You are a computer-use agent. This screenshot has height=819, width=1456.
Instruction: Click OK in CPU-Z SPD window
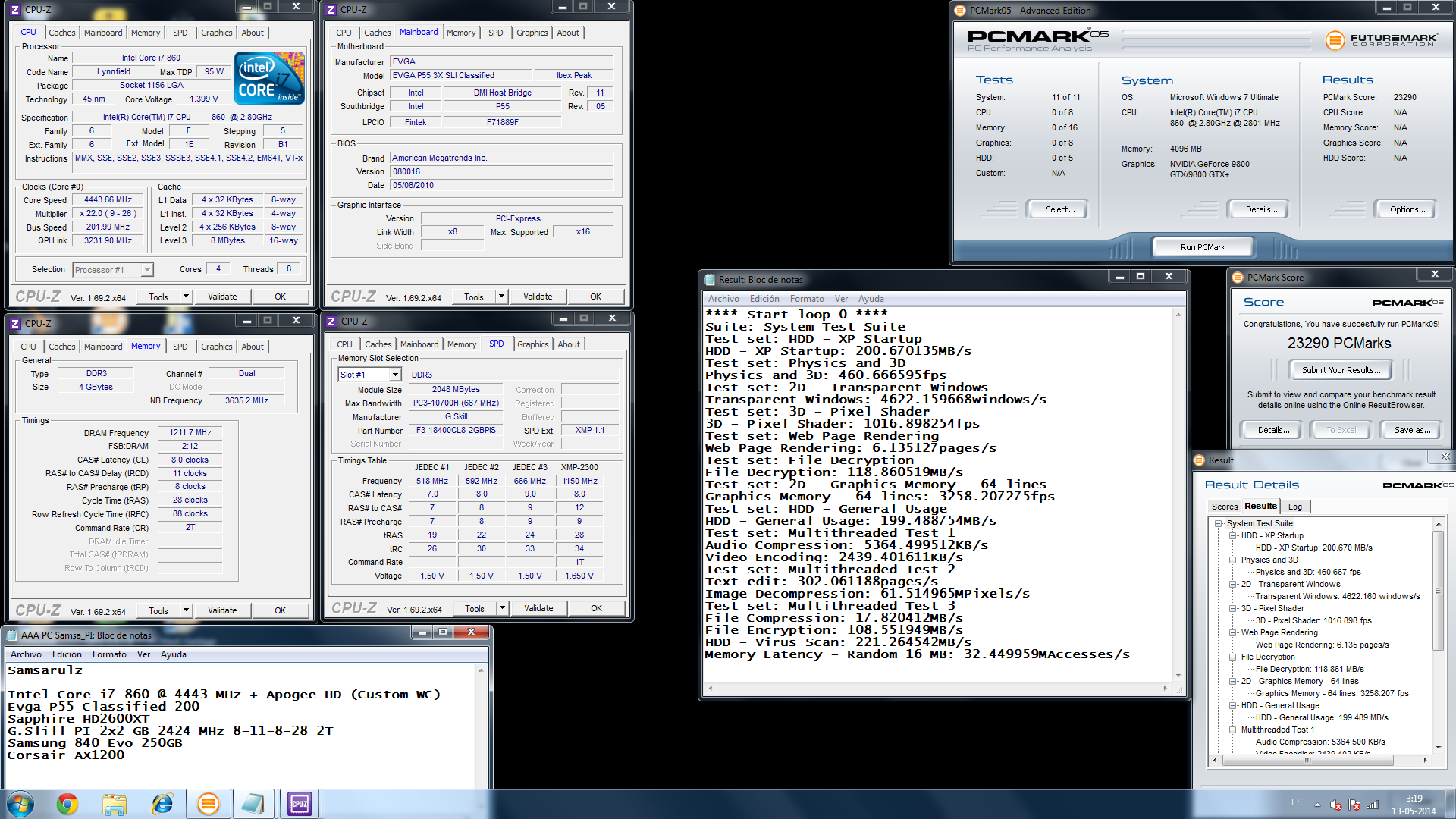pyautogui.click(x=596, y=608)
